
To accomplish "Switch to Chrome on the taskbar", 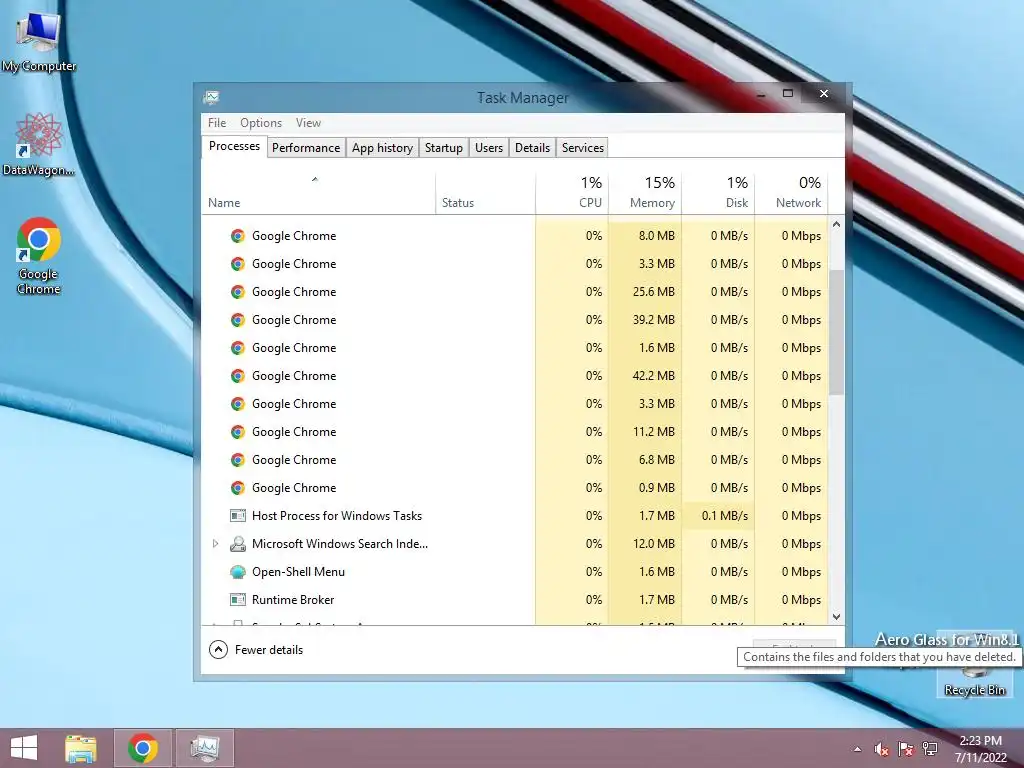I will [143, 748].
